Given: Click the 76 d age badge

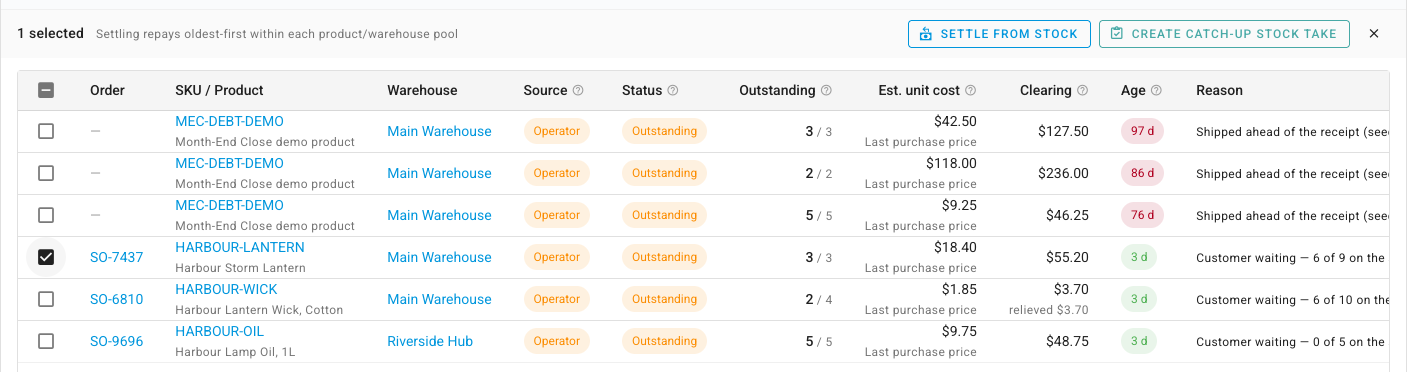Looking at the screenshot, I should pyautogui.click(x=1142, y=215).
